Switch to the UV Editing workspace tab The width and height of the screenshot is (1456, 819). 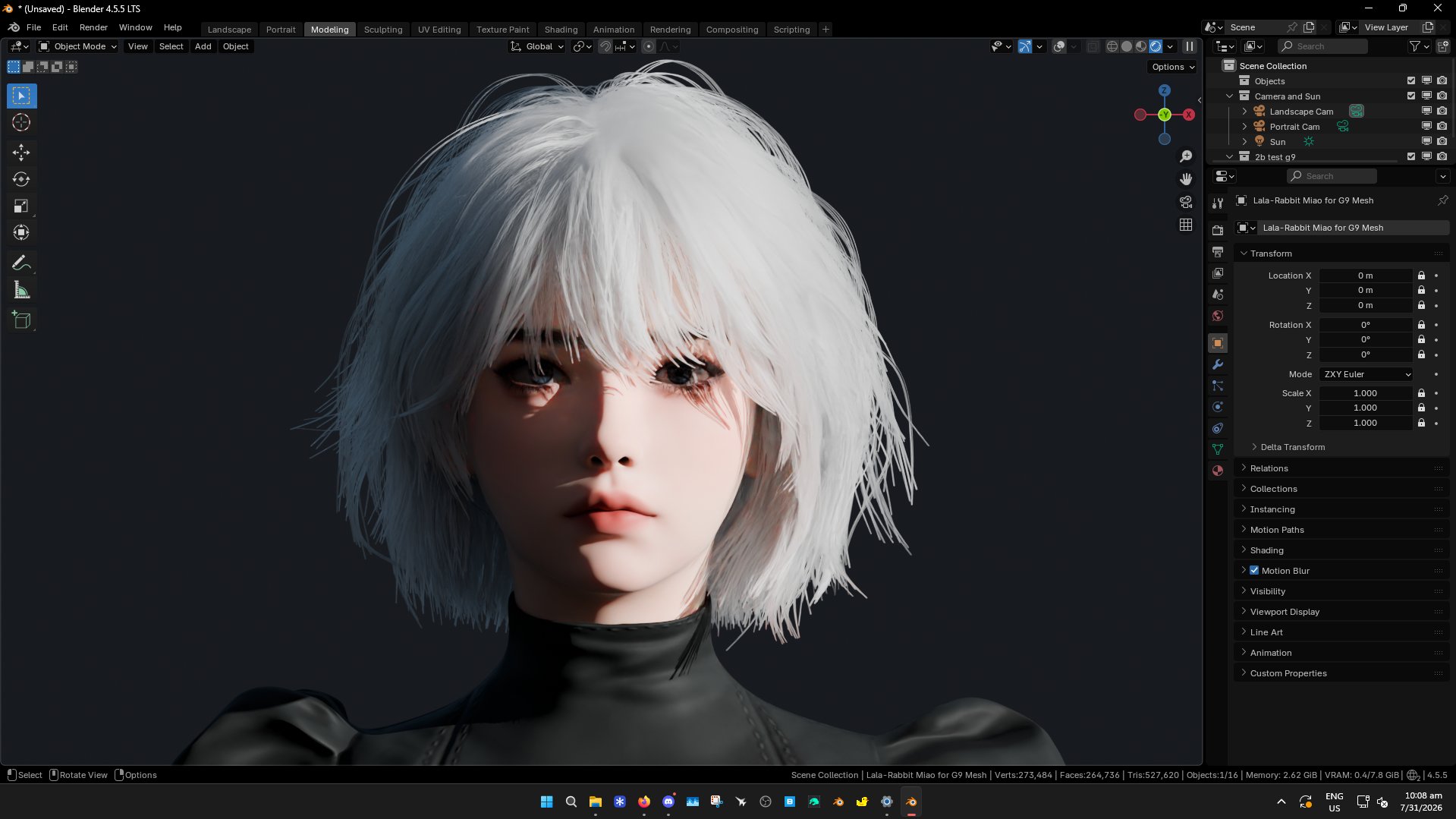pyautogui.click(x=439, y=30)
